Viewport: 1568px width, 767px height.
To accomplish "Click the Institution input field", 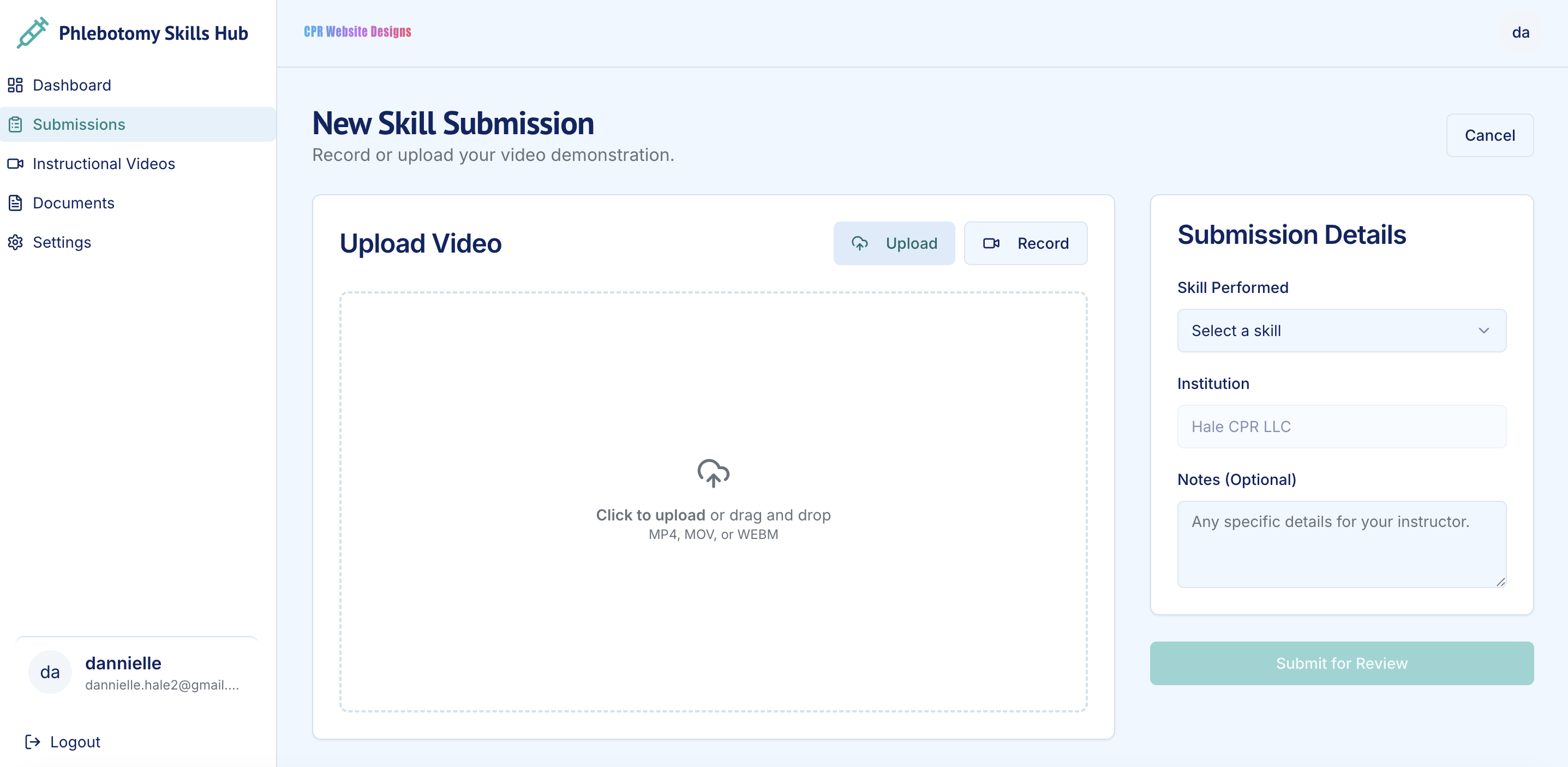I will (1341, 427).
